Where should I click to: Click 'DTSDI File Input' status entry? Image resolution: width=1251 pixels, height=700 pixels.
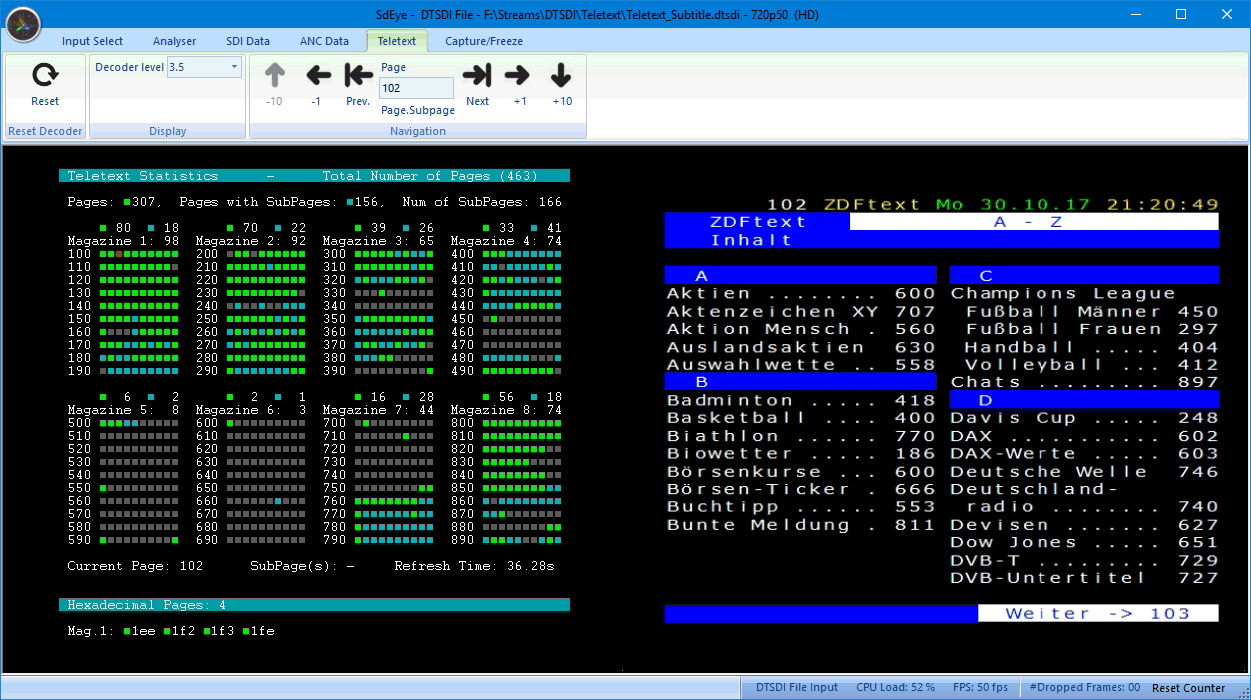797,688
